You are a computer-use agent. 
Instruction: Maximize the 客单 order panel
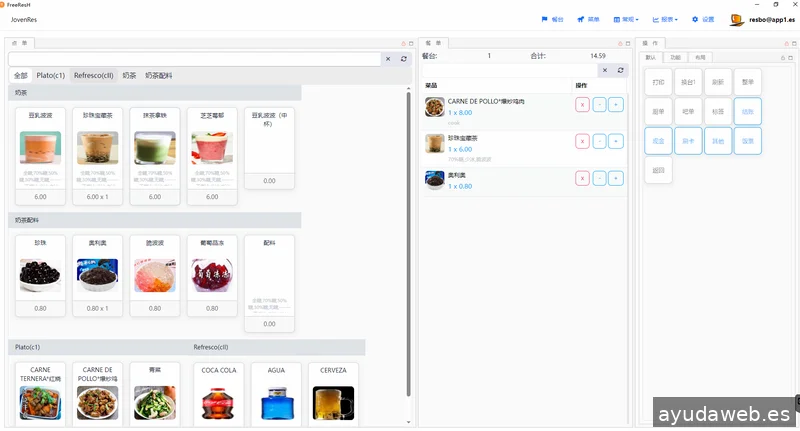point(628,43)
